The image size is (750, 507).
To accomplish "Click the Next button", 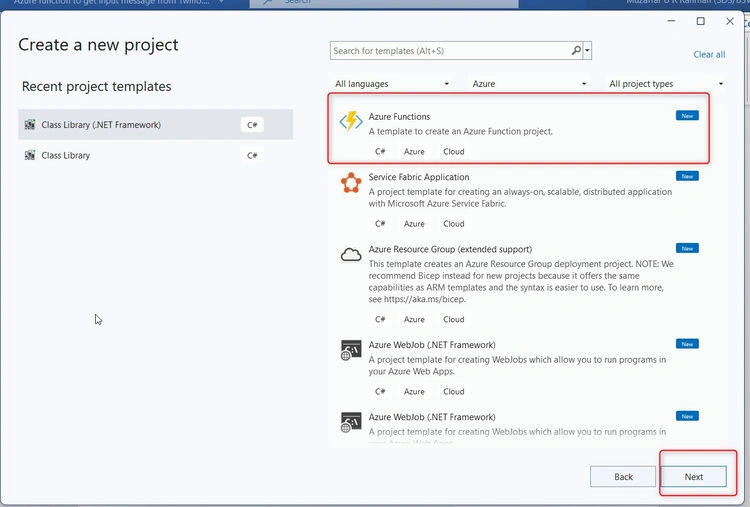I will [694, 476].
